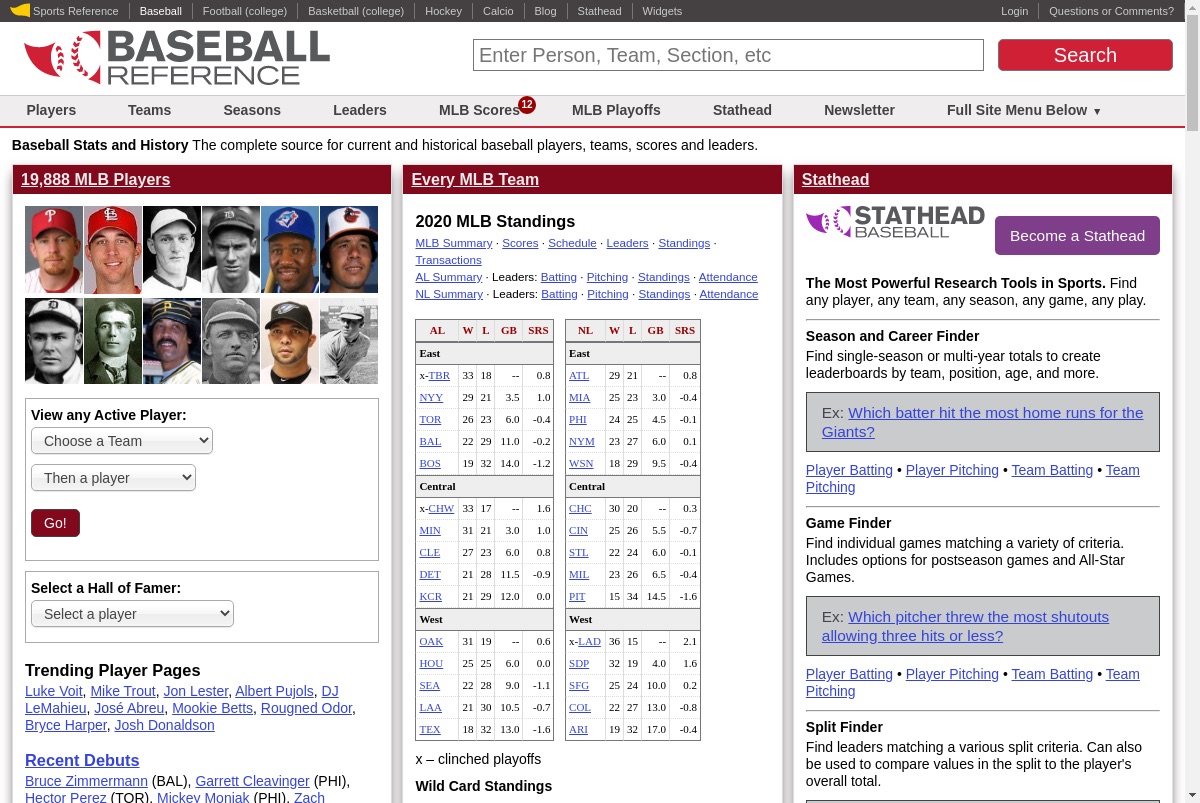1200x803 pixels.
Task: Open the Mike Trout trending link
Action: coord(123,691)
